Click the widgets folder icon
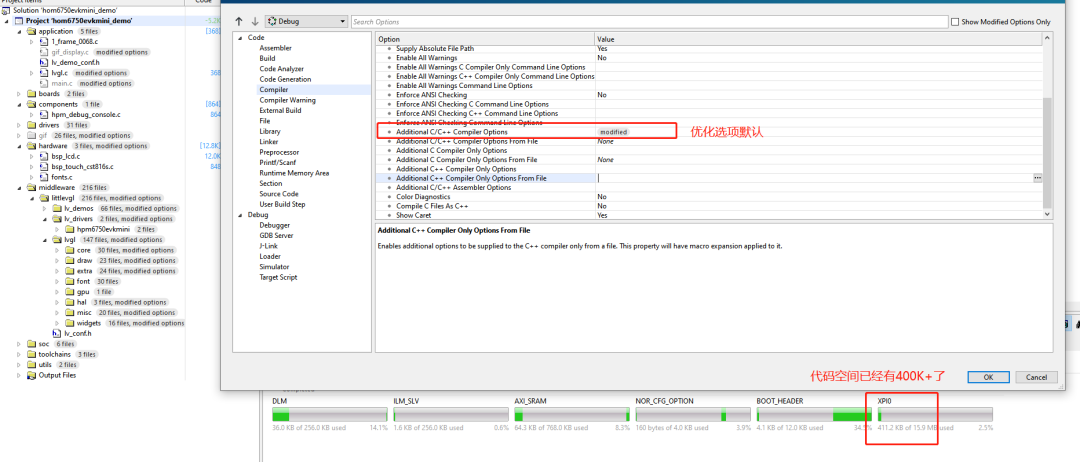 pyautogui.click(x=70, y=323)
